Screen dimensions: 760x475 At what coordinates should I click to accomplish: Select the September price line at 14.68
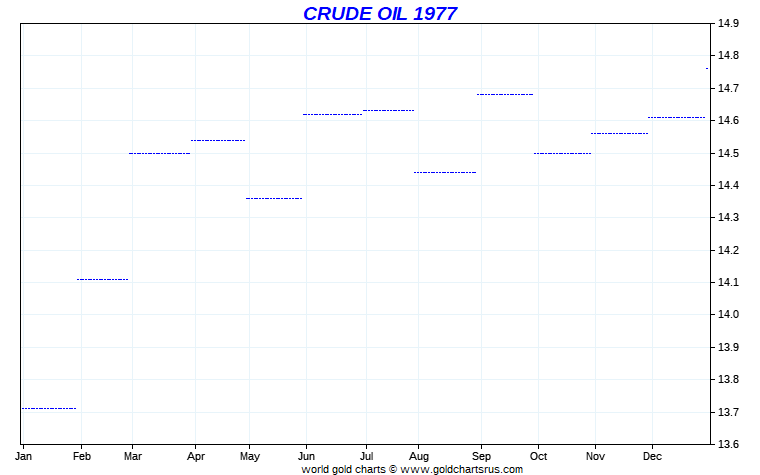(x=505, y=95)
